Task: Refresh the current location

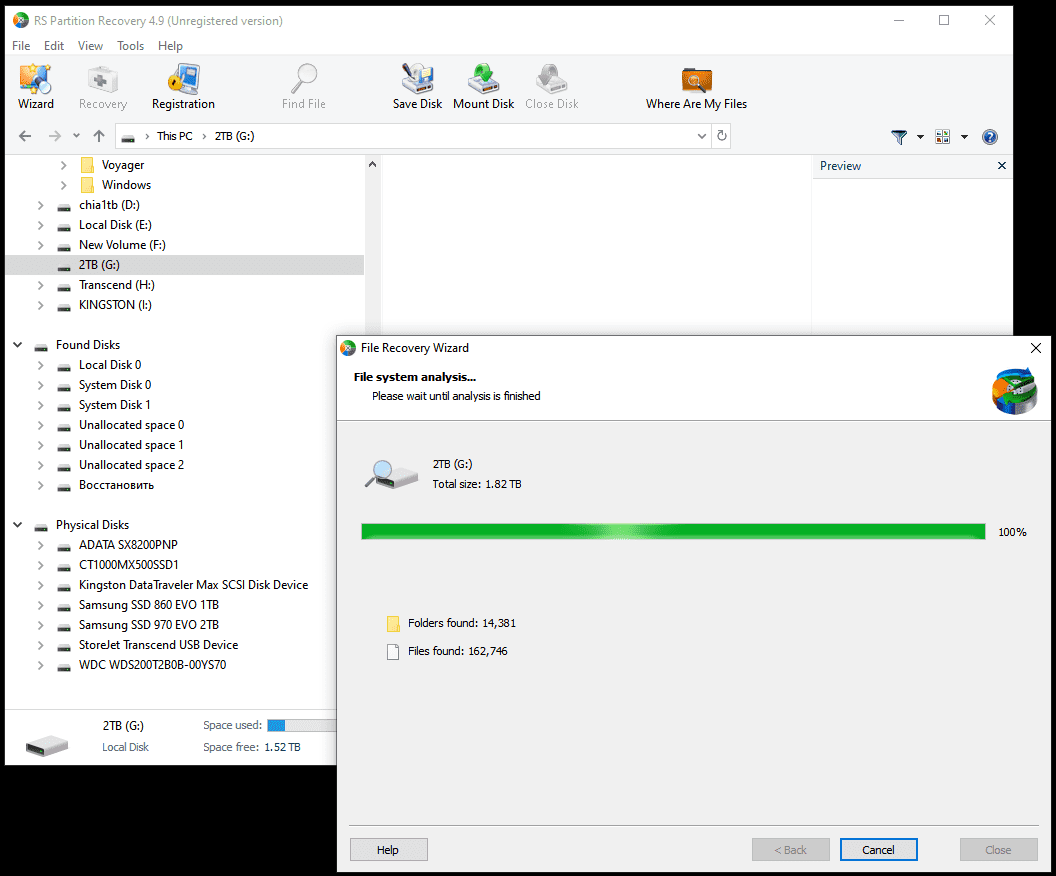Action: 721,136
